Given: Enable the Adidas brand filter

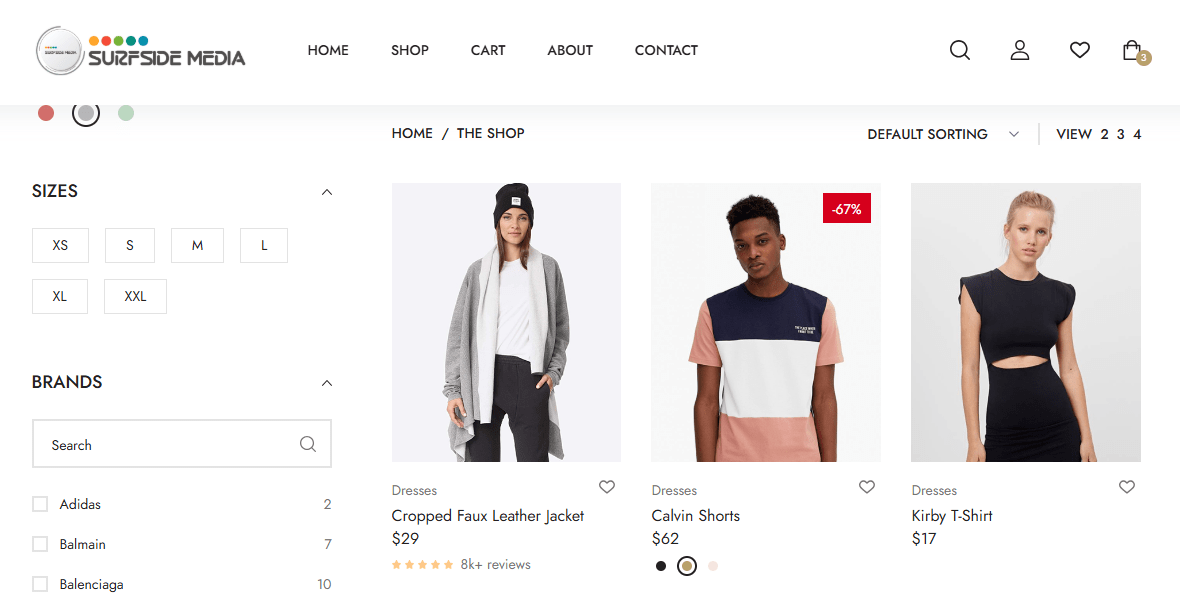Looking at the screenshot, I should pos(39,504).
